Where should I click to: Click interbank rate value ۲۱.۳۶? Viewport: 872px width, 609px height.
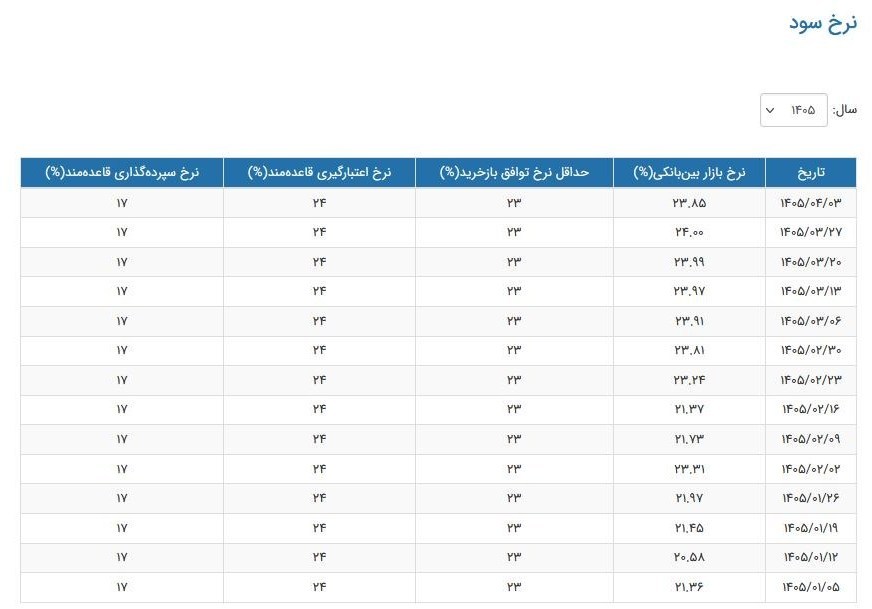(689, 587)
